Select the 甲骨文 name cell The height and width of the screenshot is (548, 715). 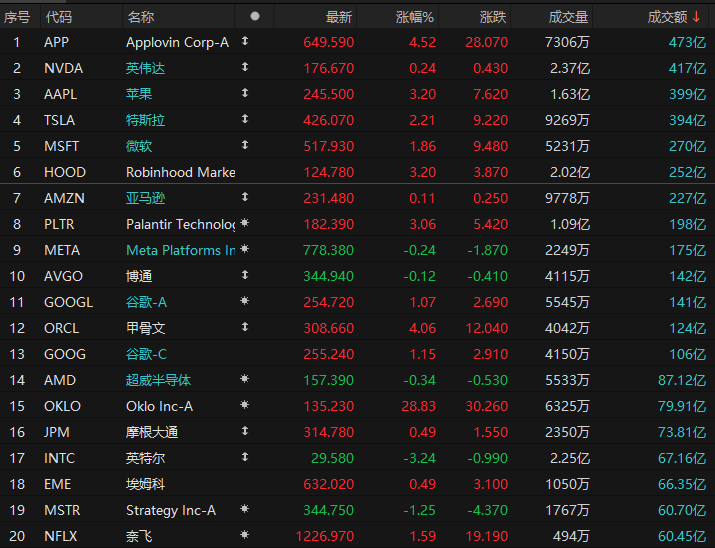145,328
